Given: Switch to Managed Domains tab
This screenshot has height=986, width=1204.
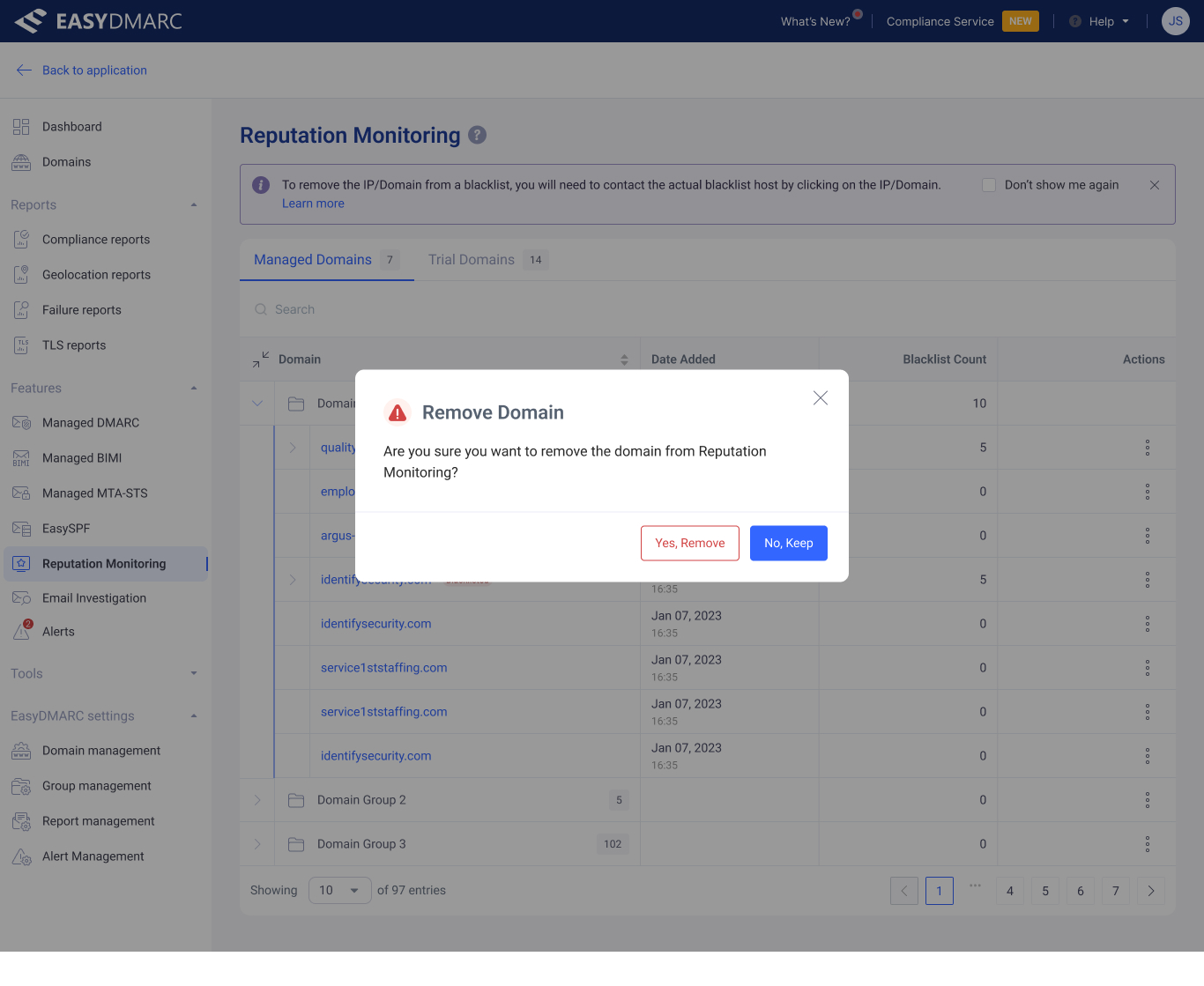Looking at the screenshot, I should 327,260.
